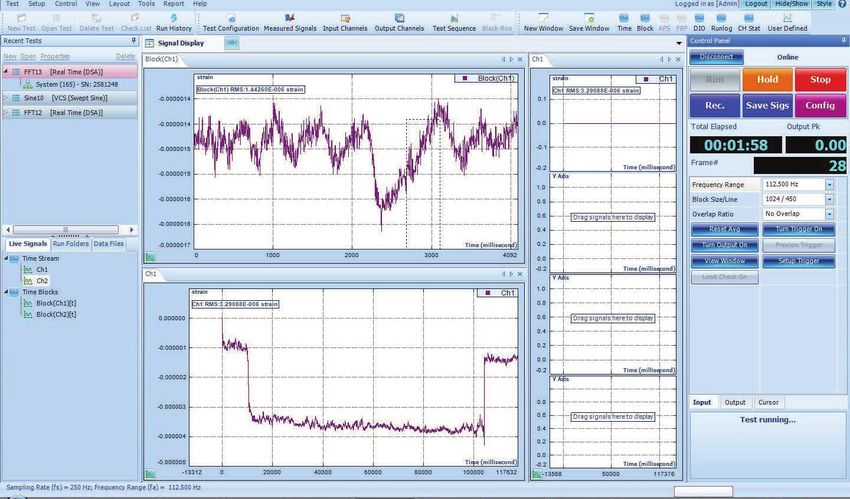Open the Block window icon

645,23
